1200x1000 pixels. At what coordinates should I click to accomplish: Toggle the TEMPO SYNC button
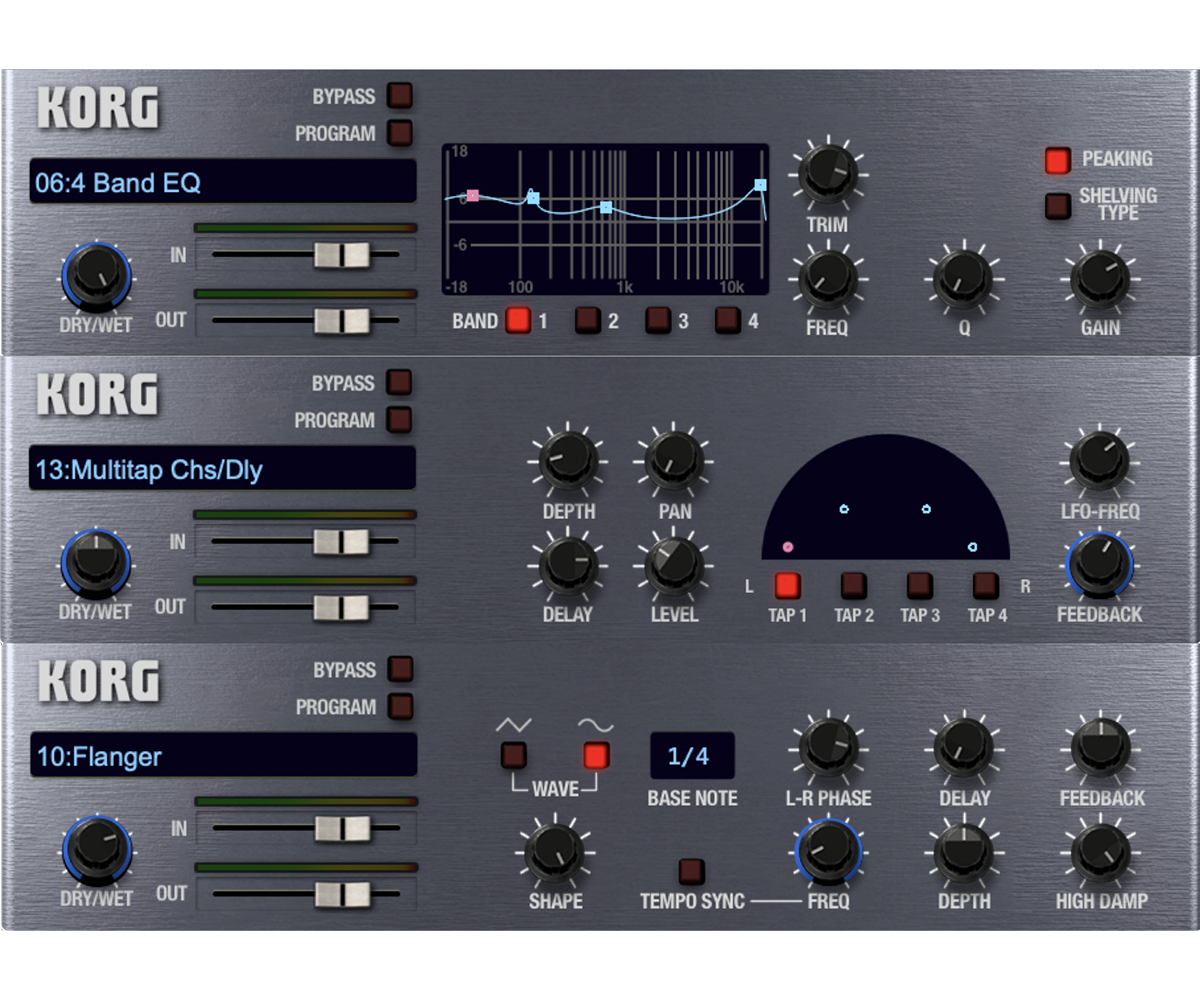[691, 871]
